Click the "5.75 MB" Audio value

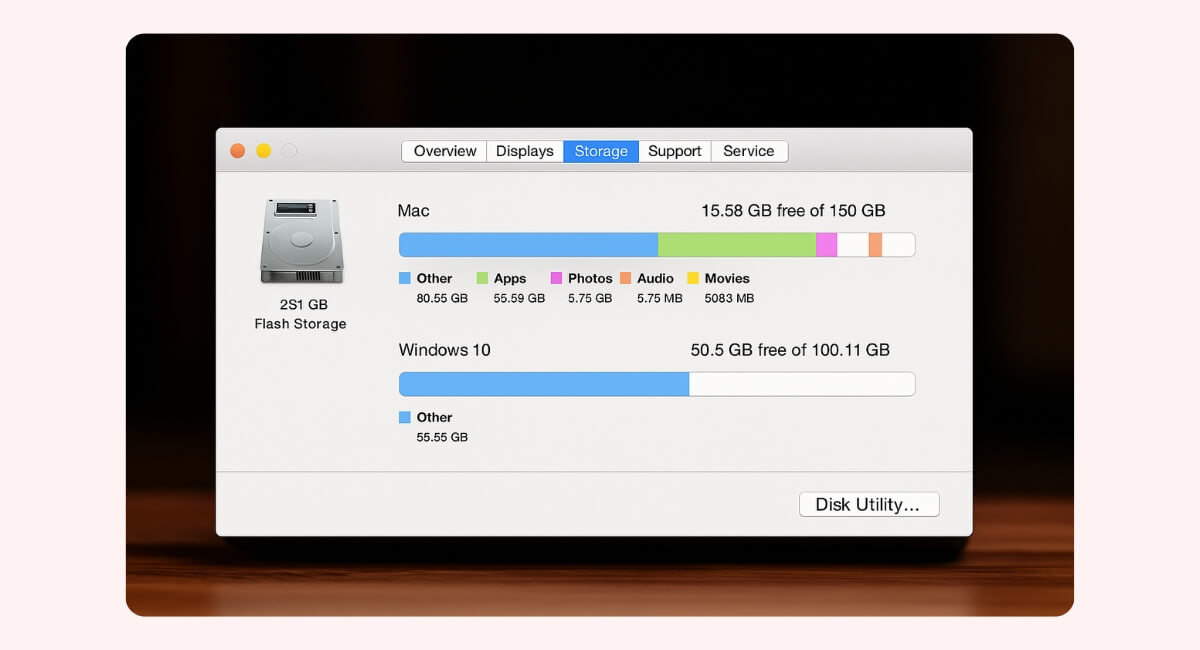(x=660, y=298)
